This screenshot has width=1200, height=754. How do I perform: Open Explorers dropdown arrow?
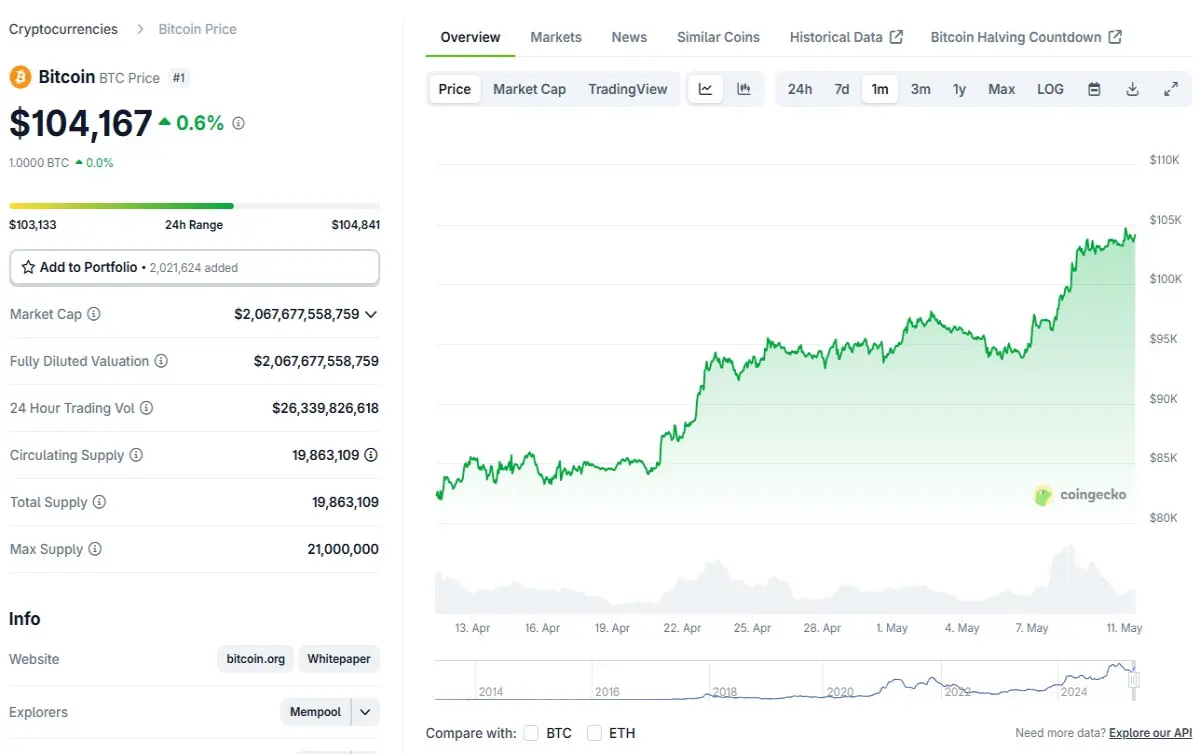tap(366, 712)
